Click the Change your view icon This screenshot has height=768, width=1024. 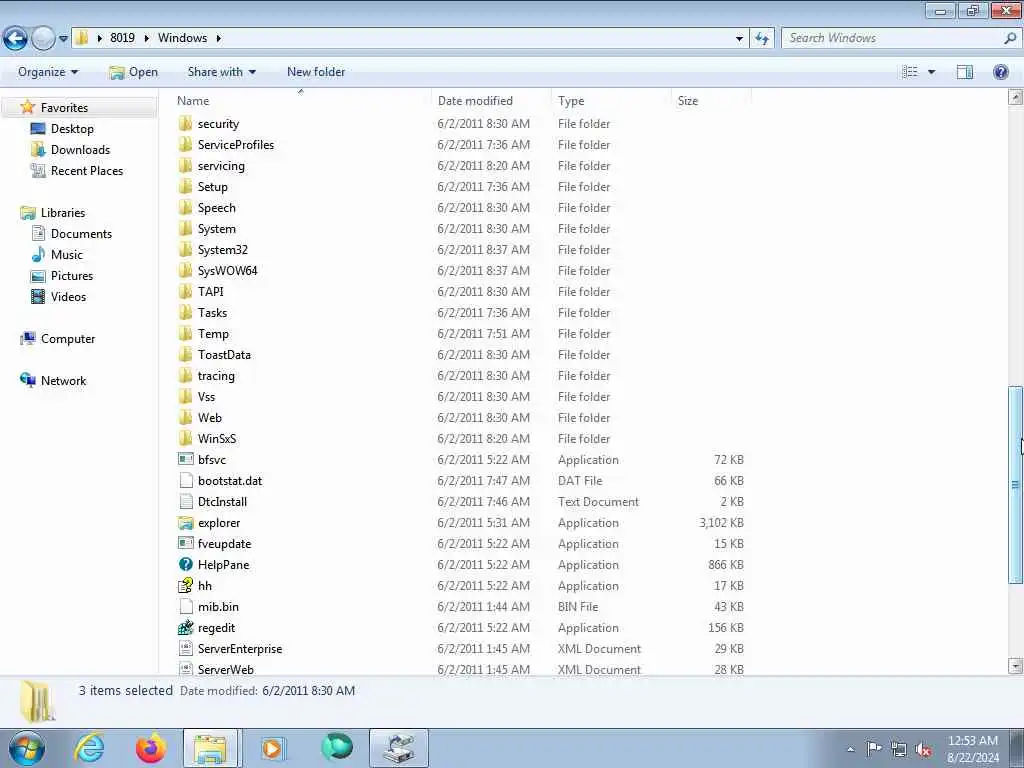pos(910,72)
